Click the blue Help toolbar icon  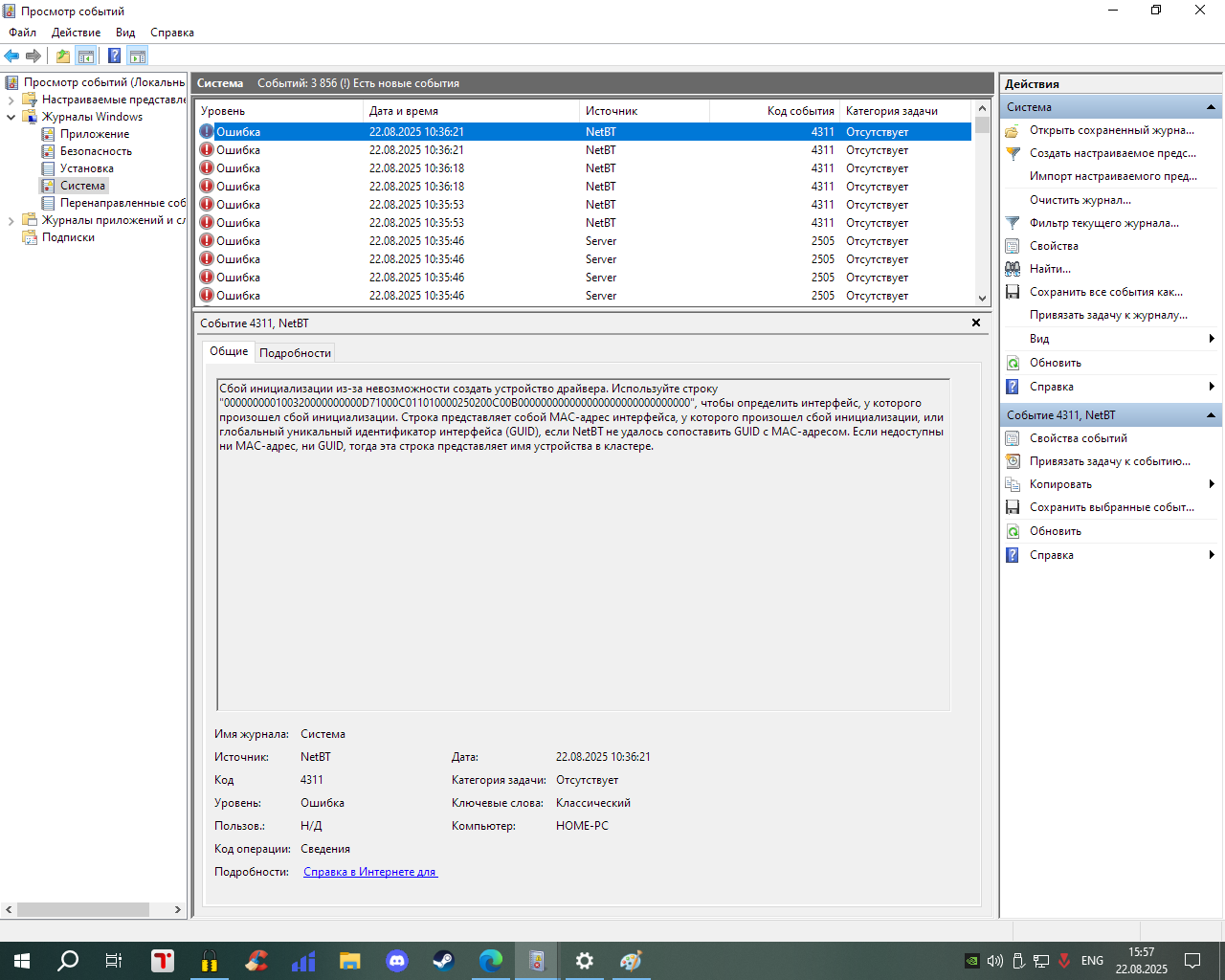115,56
